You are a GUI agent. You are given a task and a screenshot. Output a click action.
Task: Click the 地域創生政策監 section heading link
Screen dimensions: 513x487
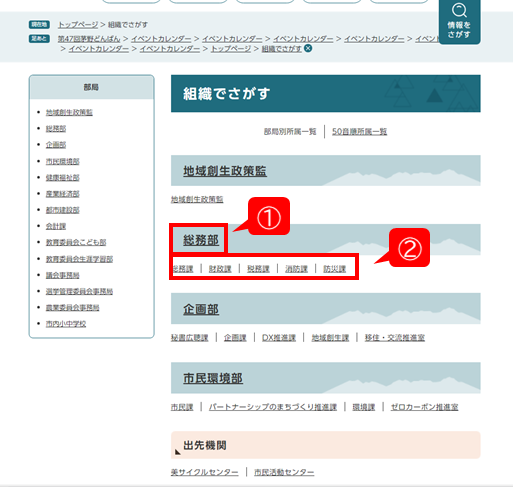[x=225, y=171]
